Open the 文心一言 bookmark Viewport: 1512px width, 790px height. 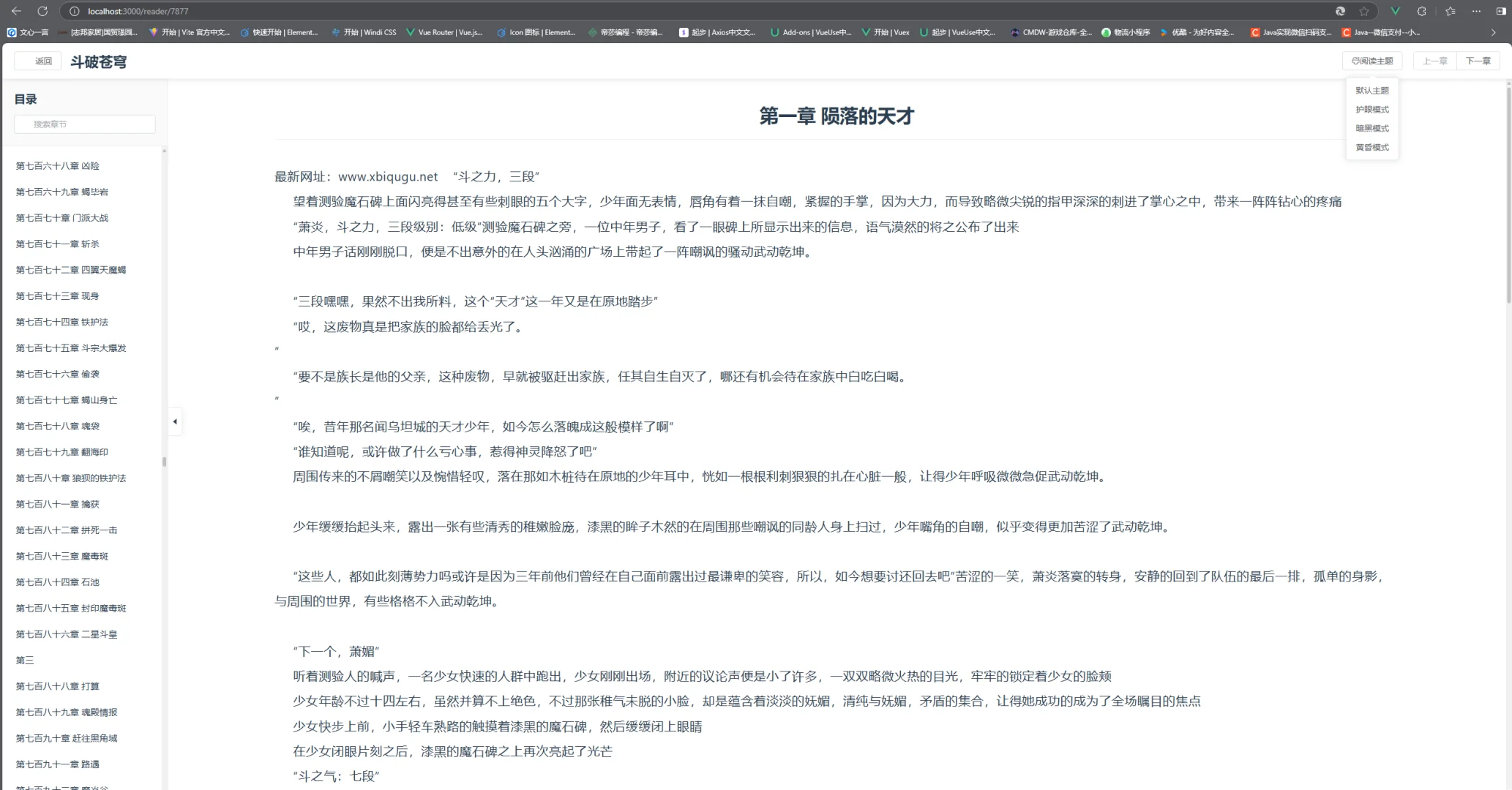(x=28, y=32)
